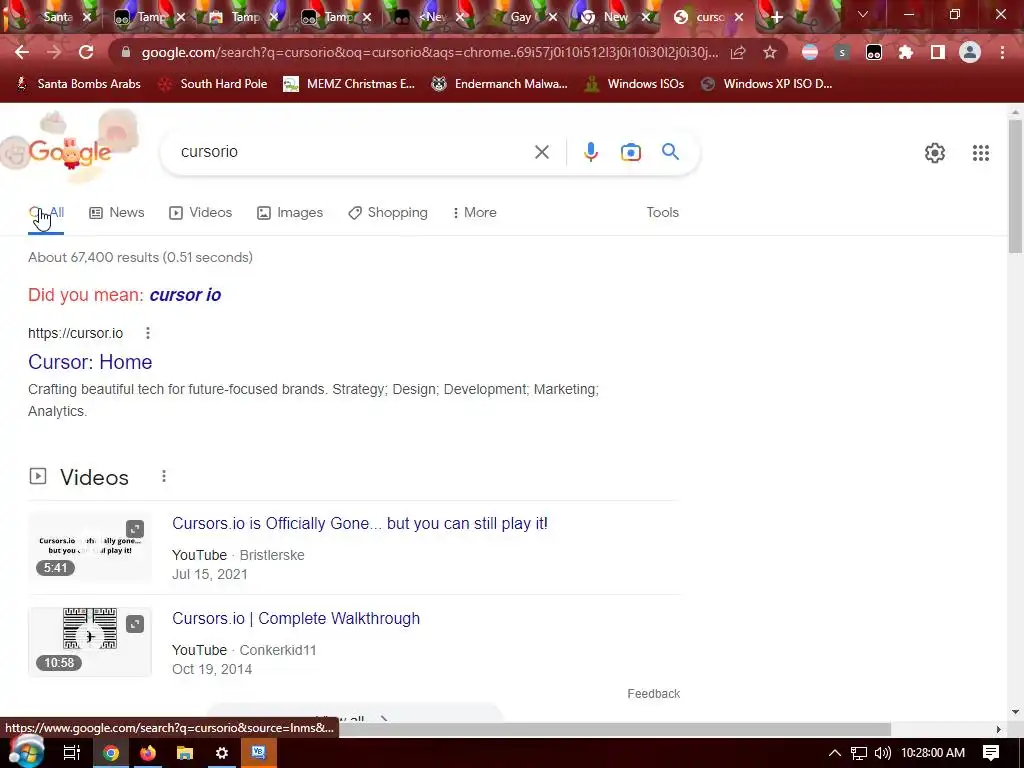Screen dimensions: 1024x768
Task: Click the gray S extension icon
Action: (842, 52)
